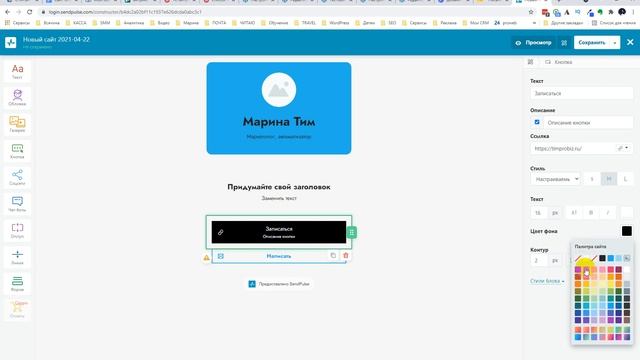Add a Social links block
This screenshot has width=640, height=360.
[17, 177]
